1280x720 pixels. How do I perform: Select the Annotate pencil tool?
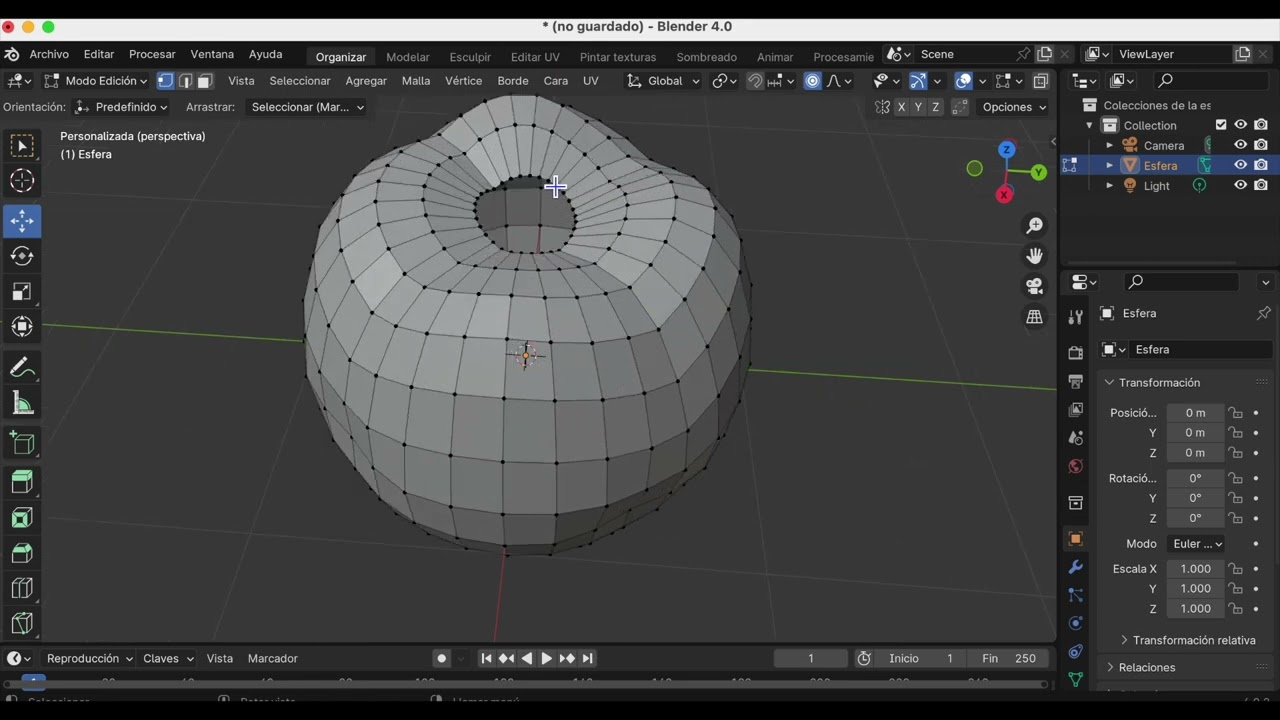(x=22, y=368)
